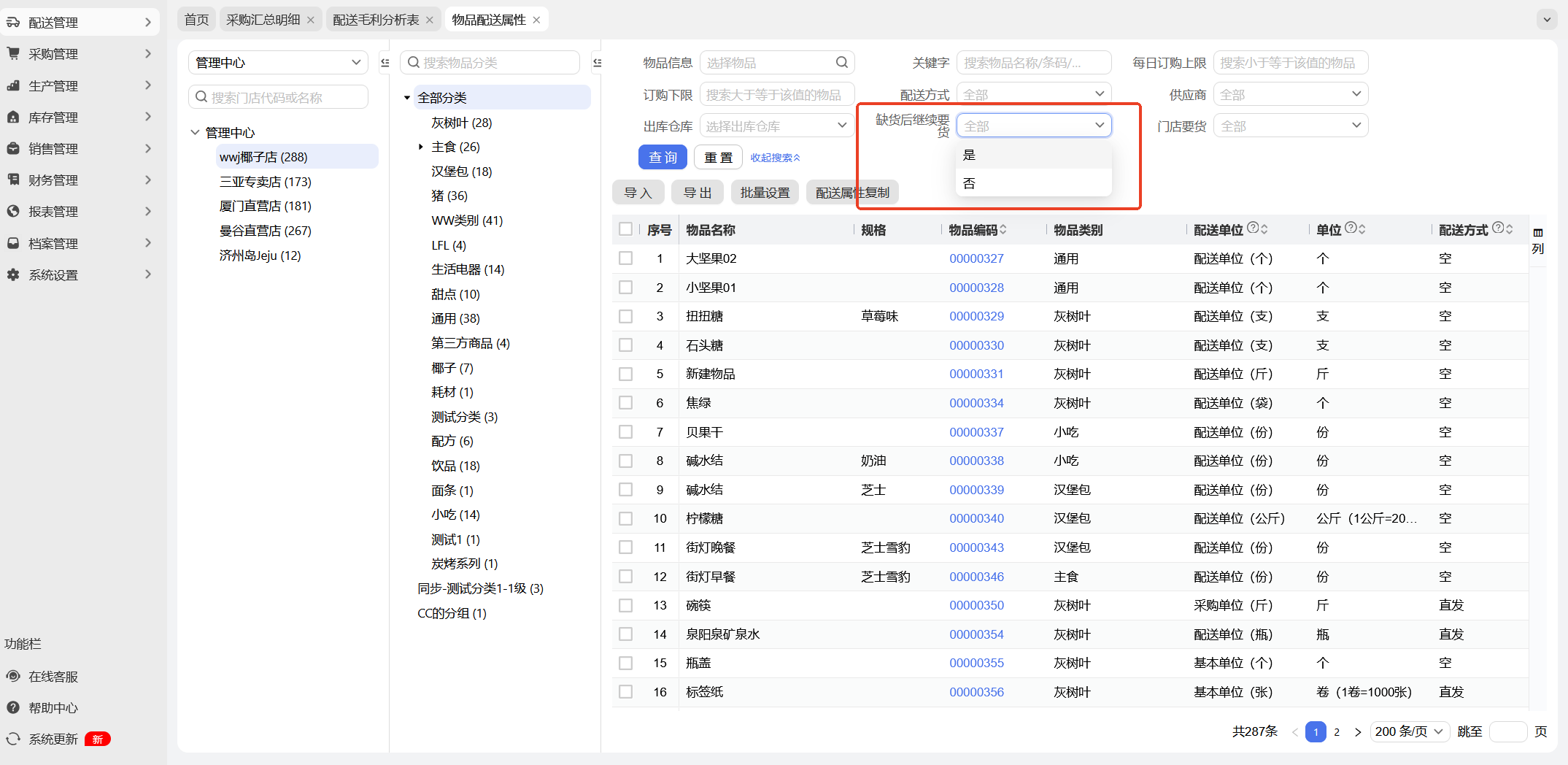Select 否 option in the dropdown list
Screen dimensions: 1568x765
click(969, 183)
